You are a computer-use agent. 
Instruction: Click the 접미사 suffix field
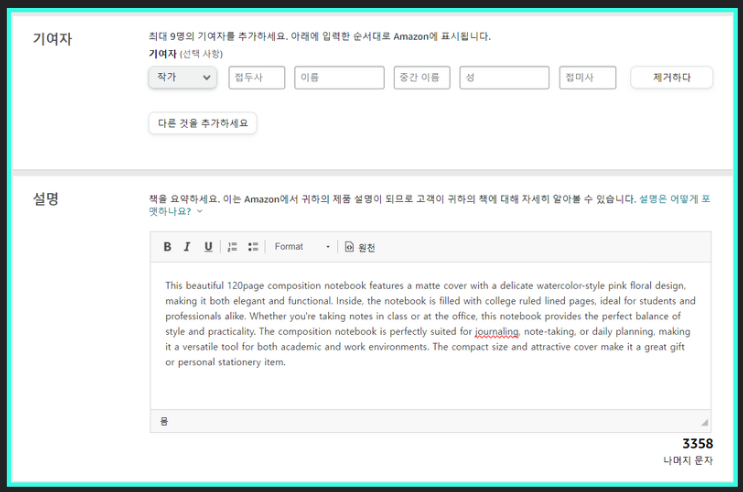pos(588,77)
